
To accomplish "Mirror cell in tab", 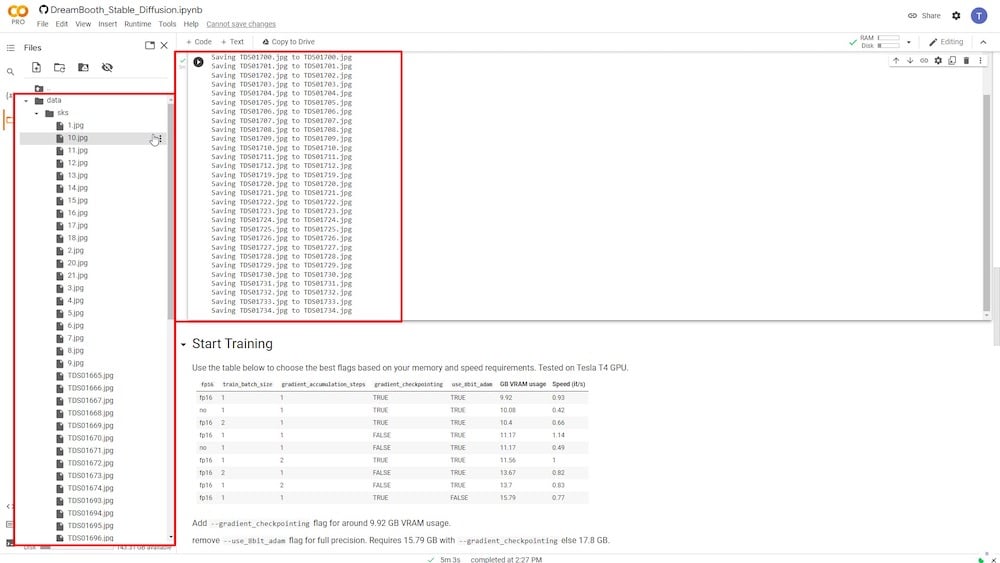I will [x=952, y=61].
